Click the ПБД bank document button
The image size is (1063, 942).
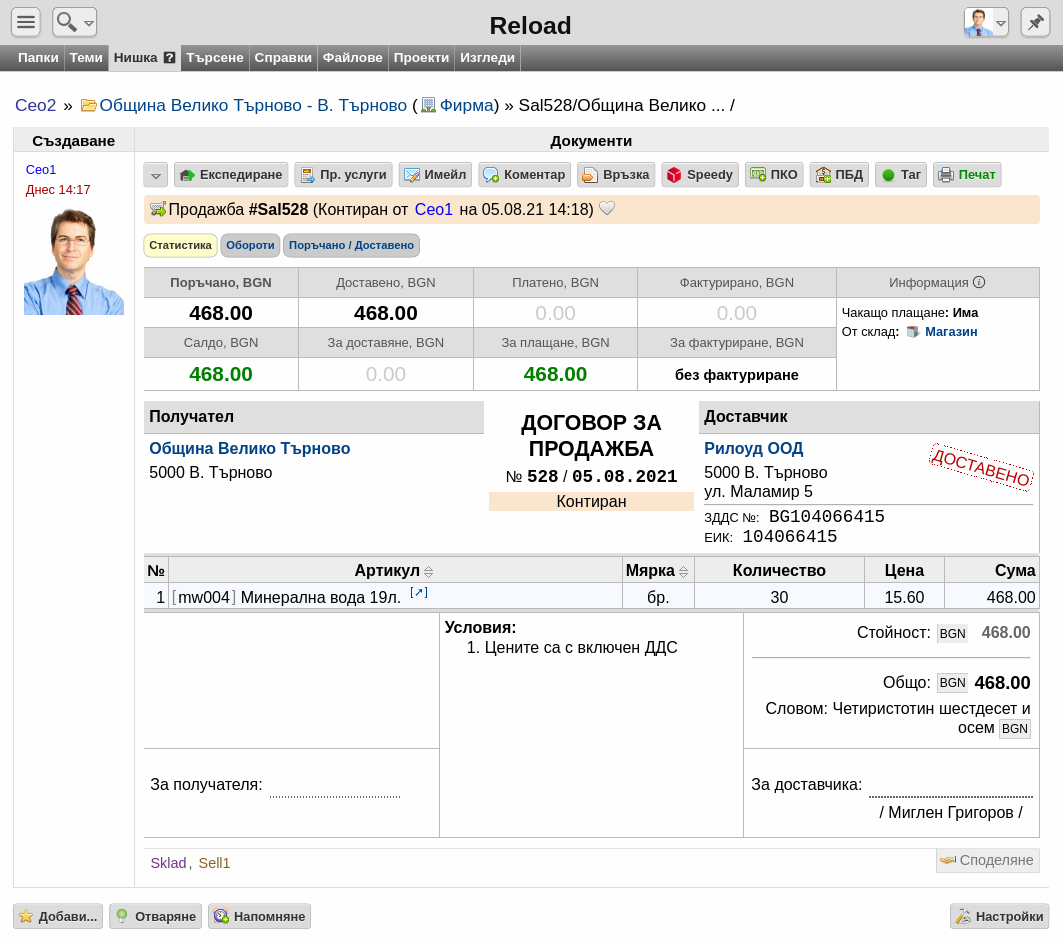(x=839, y=175)
